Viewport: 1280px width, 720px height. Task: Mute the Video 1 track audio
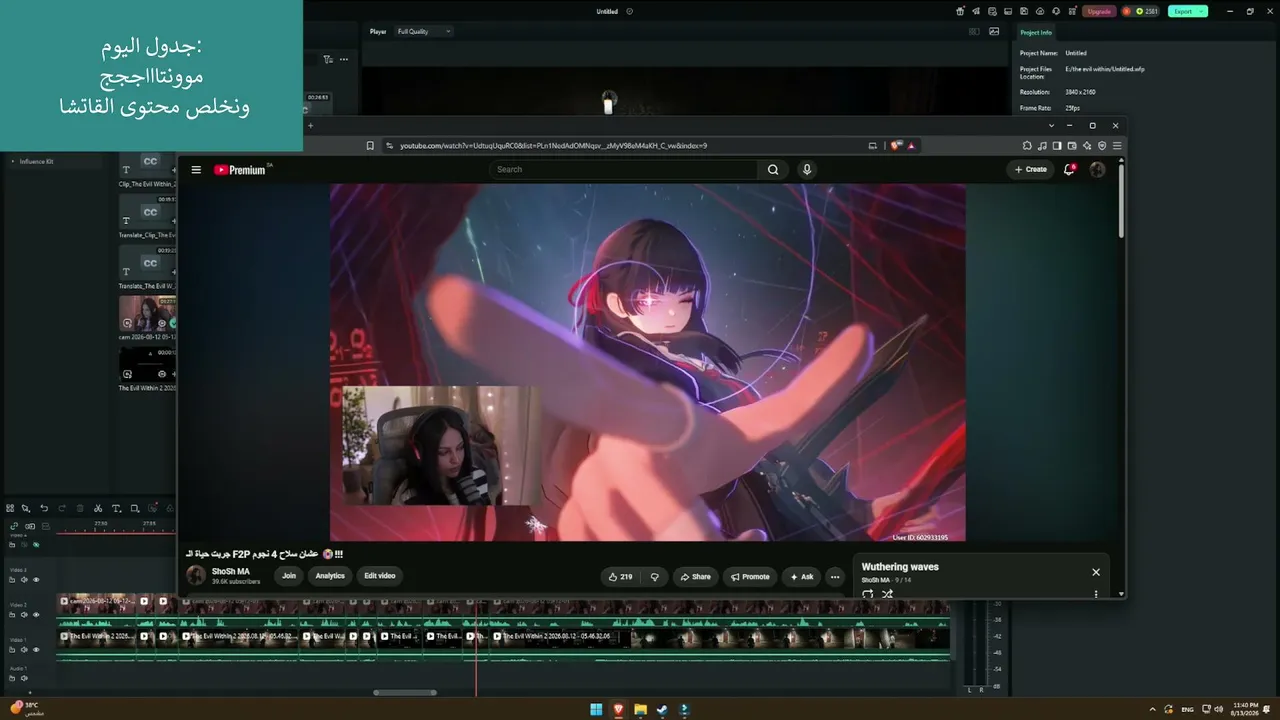(x=24, y=650)
